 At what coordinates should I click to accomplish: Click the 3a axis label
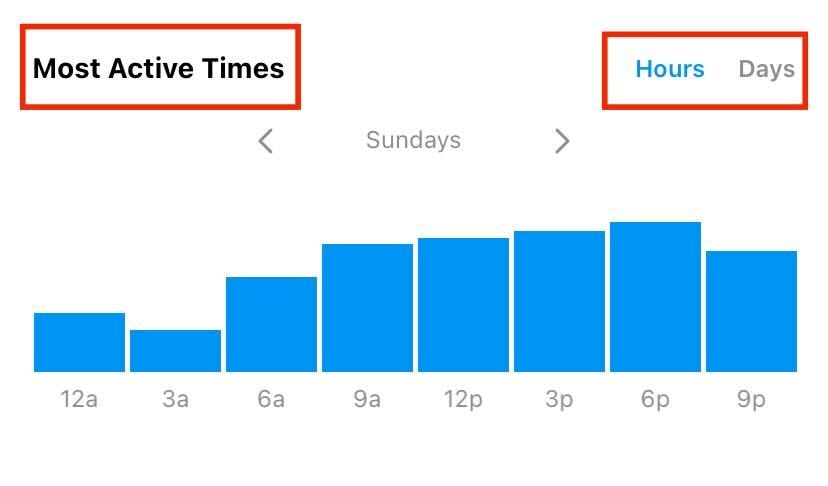(175, 400)
